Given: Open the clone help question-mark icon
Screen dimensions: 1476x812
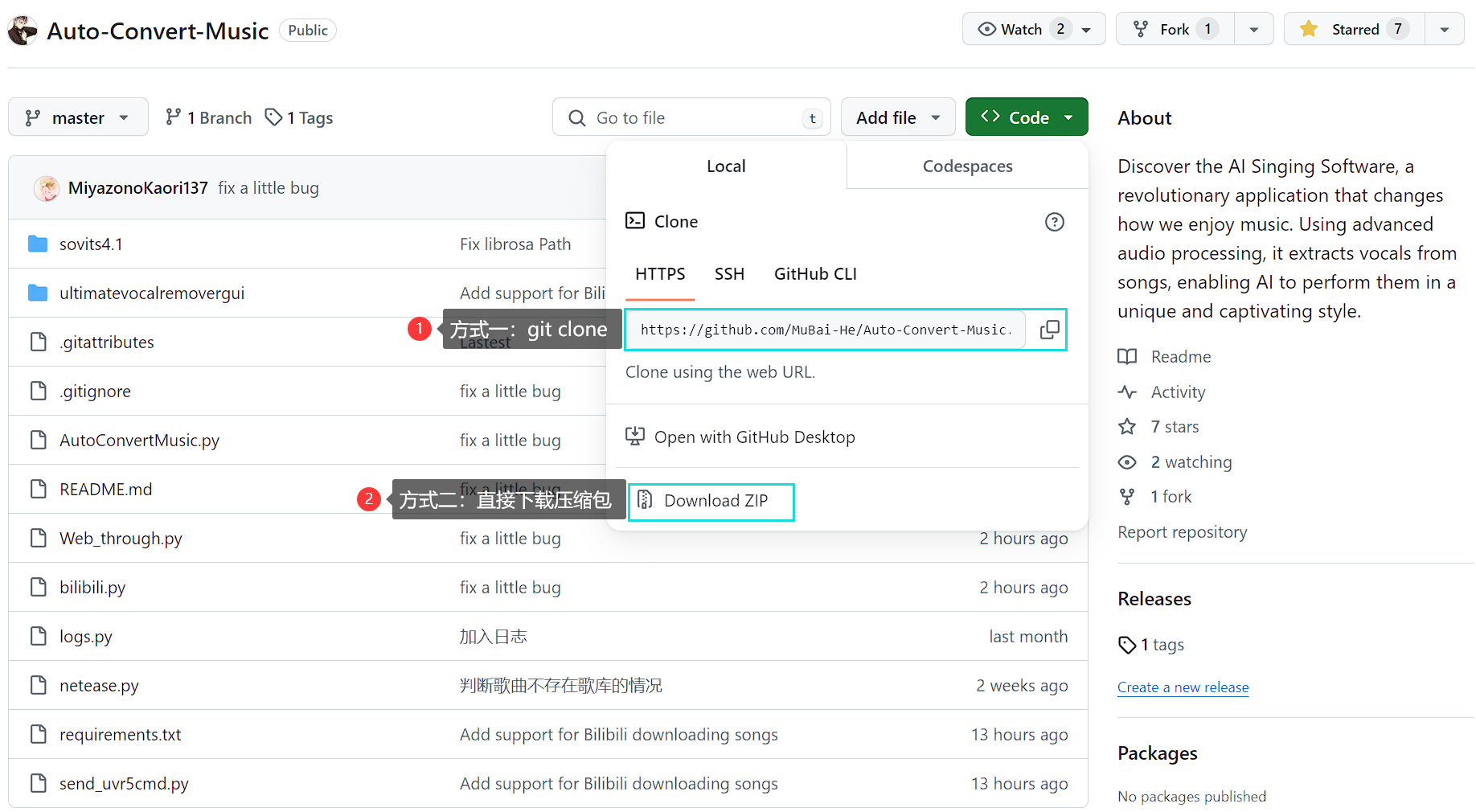Looking at the screenshot, I should [x=1054, y=222].
